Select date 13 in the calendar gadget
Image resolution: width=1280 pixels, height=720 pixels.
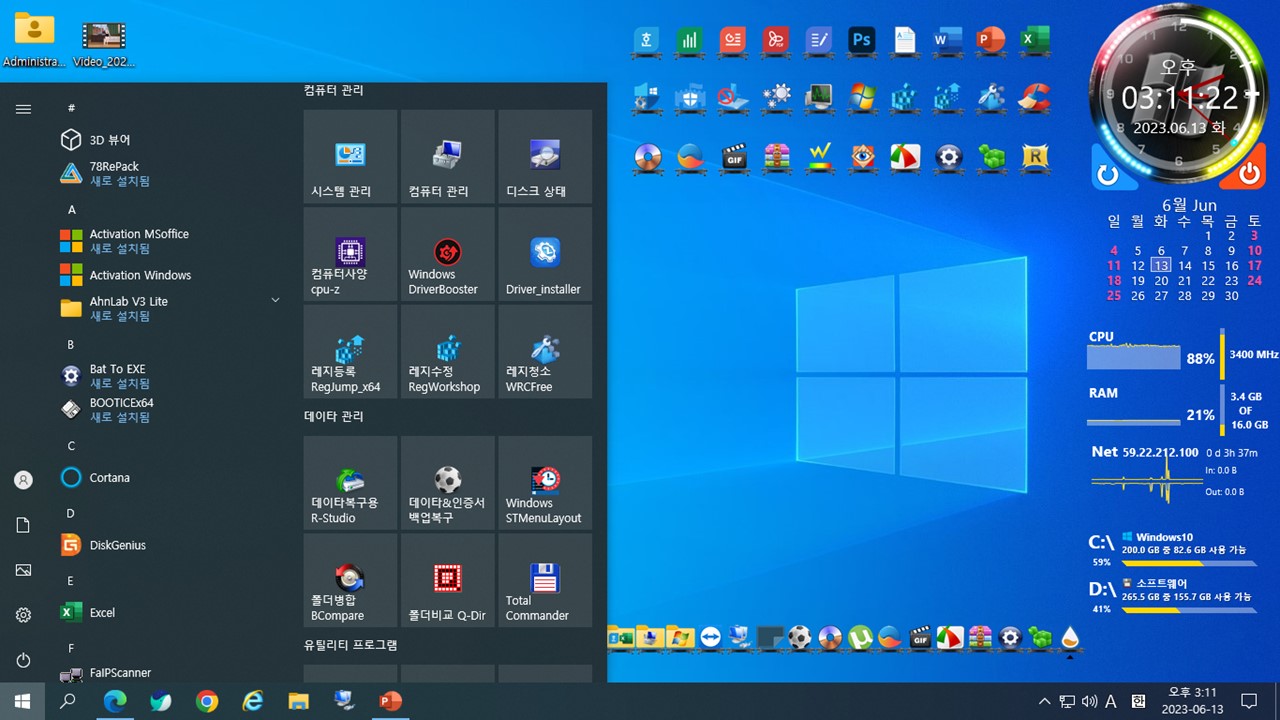pos(1161,266)
